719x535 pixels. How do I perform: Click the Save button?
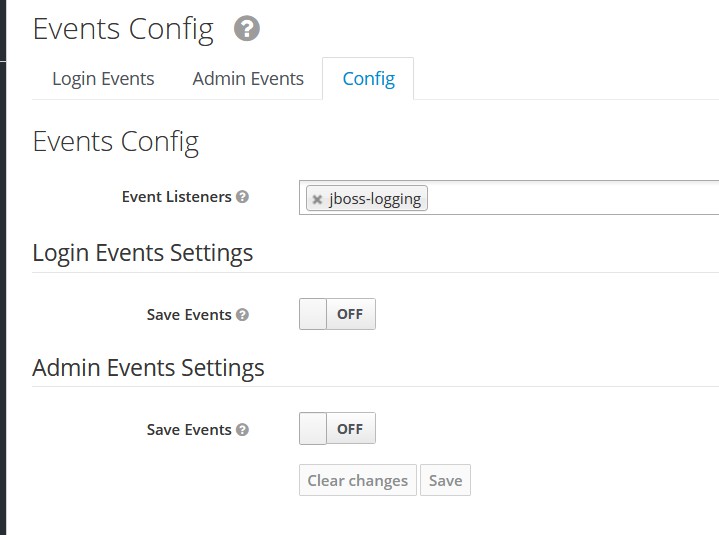[445, 480]
